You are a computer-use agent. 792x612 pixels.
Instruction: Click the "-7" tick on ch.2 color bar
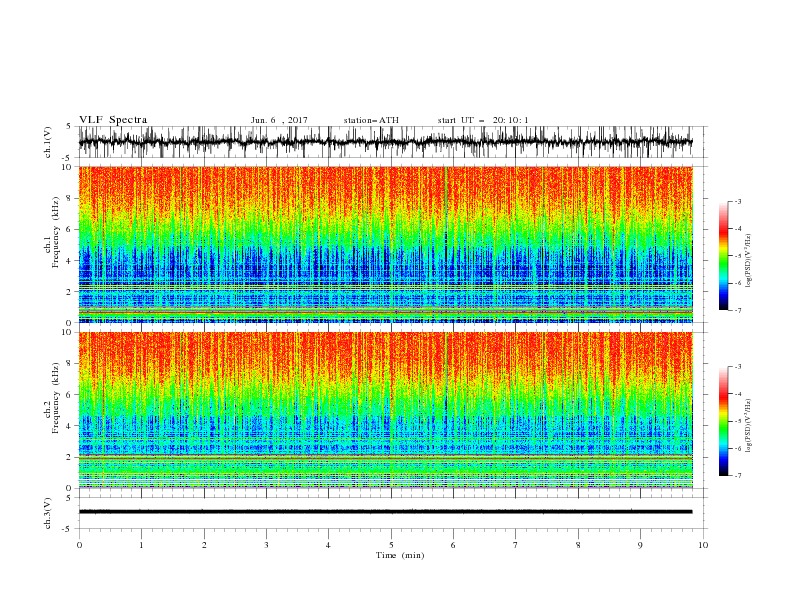737,476
